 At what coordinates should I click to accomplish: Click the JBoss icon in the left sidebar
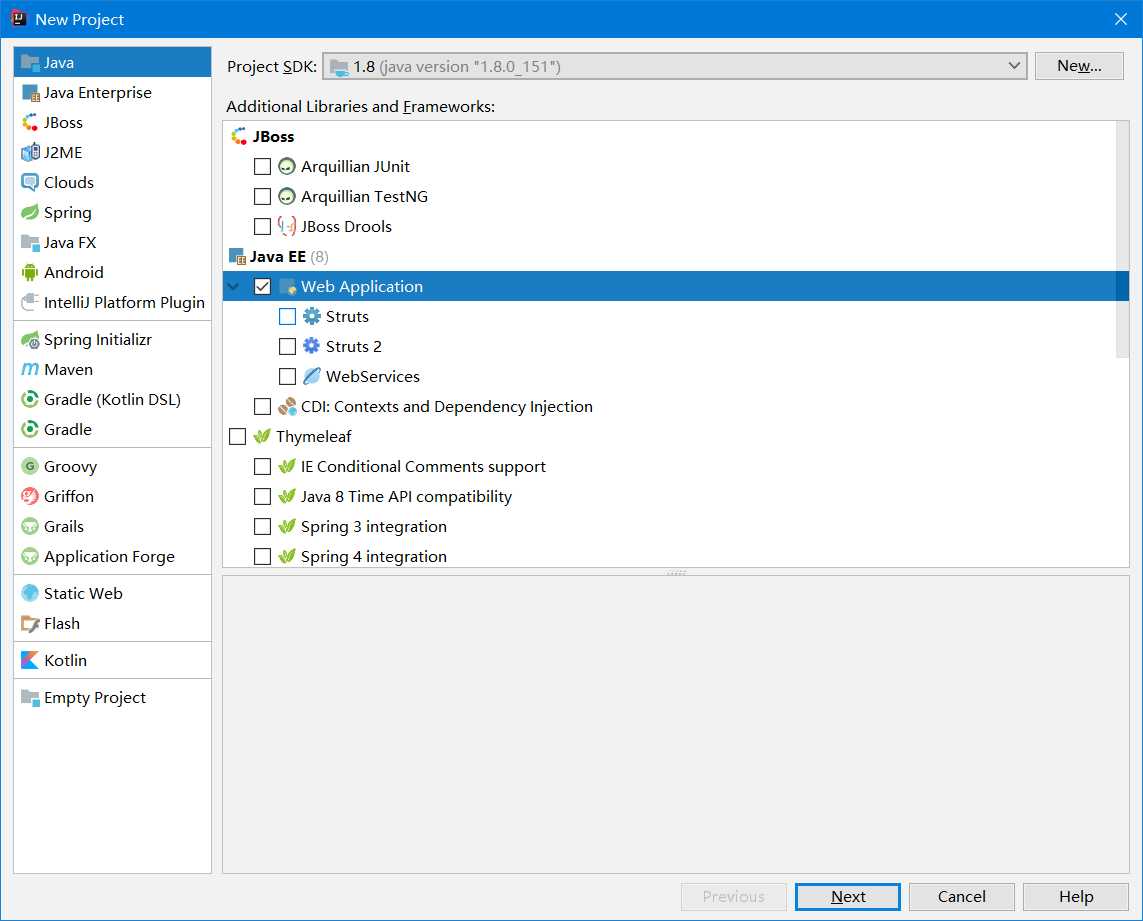(30, 123)
